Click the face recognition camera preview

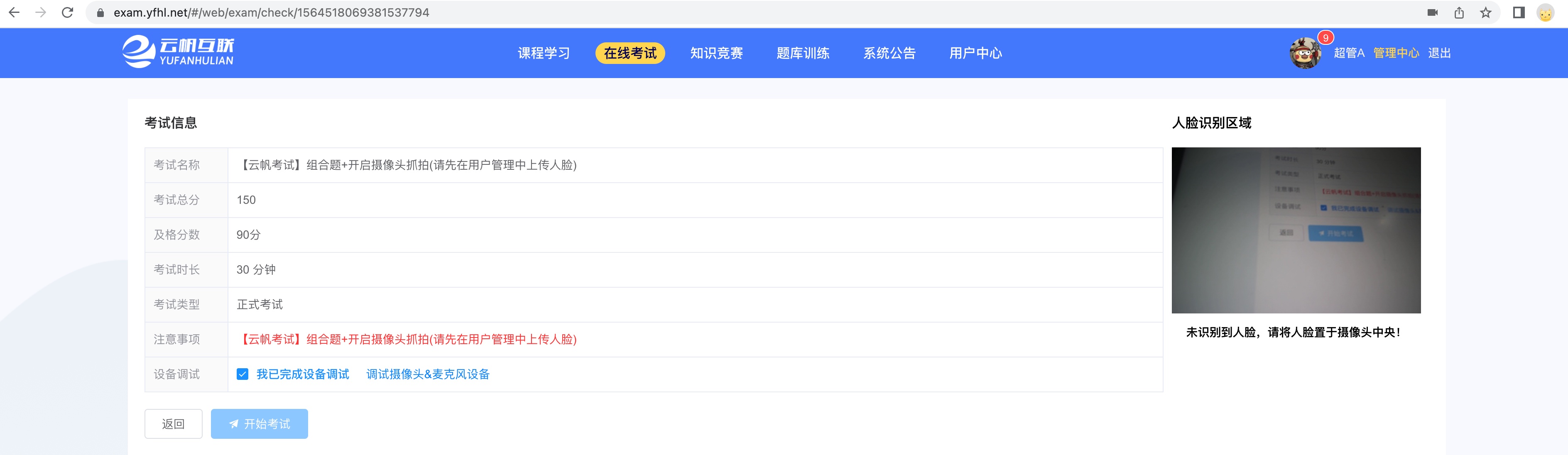click(1296, 230)
